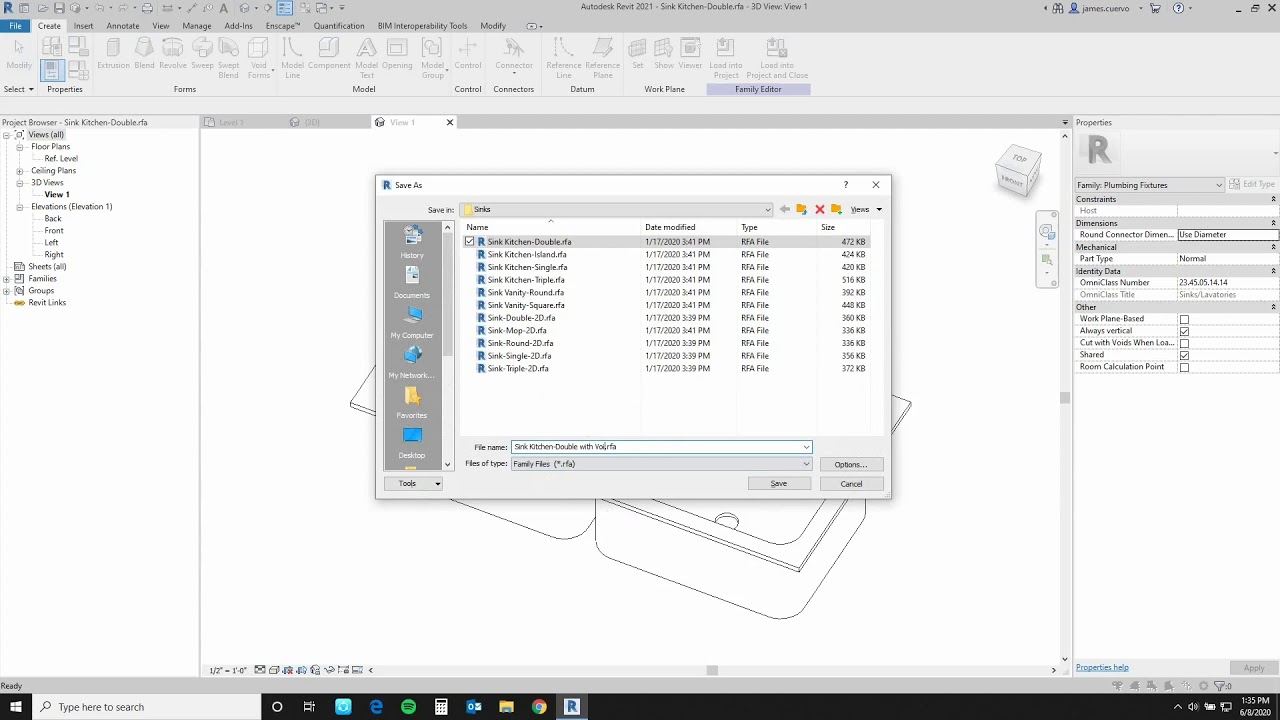Click the Save As sidebar scrollbar
Screen dimensions: 1280x720
(x=447, y=346)
